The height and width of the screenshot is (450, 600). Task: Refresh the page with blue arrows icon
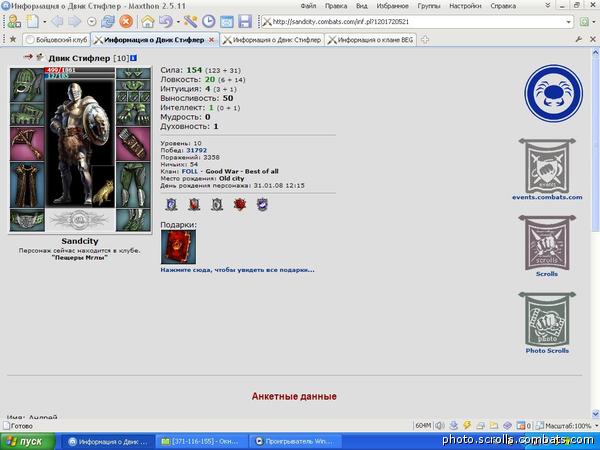[108, 21]
